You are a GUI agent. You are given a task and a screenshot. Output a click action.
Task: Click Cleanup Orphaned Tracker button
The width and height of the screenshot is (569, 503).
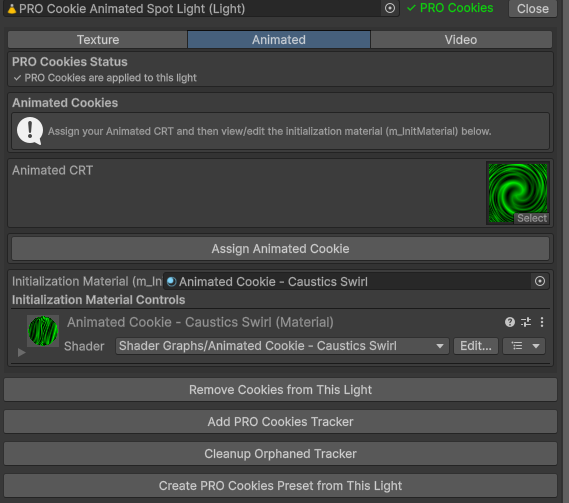280,454
